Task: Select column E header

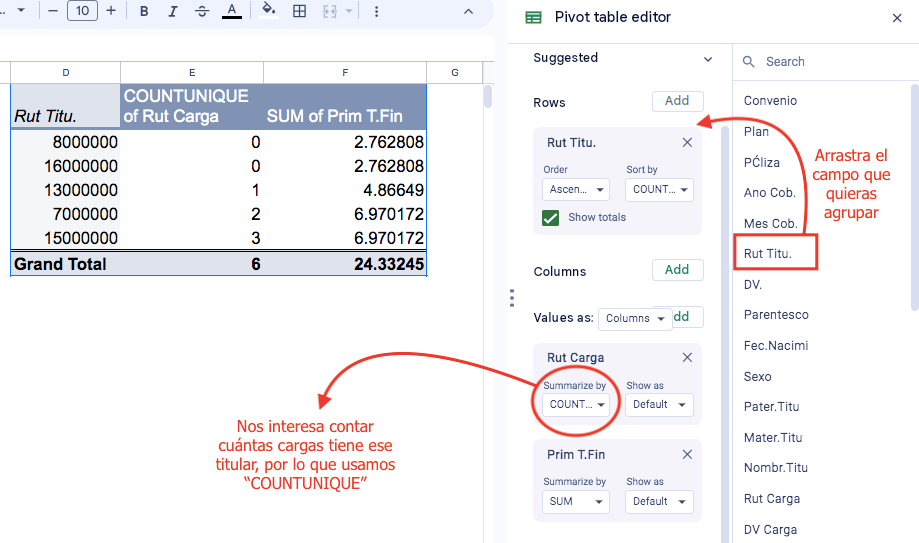Action: pyautogui.click(x=192, y=73)
